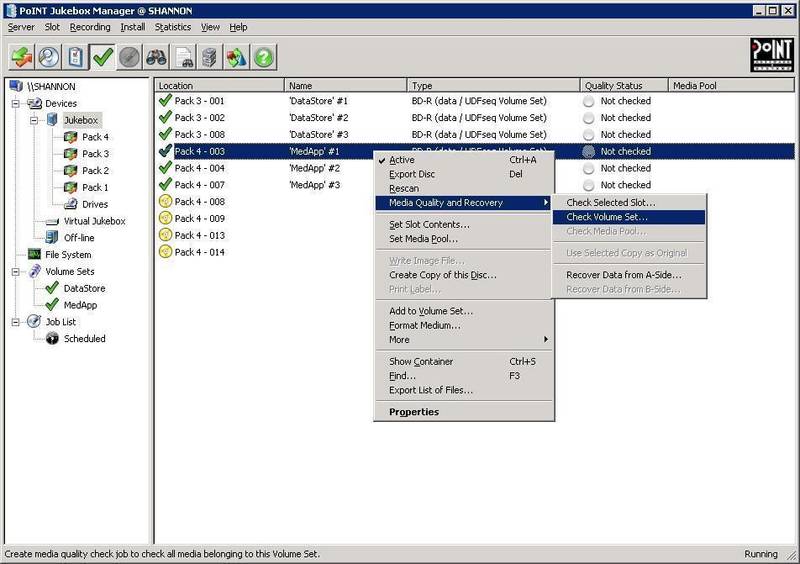The height and width of the screenshot is (564, 800).
Task: Choose Export List of Files
Action: tap(463, 390)
